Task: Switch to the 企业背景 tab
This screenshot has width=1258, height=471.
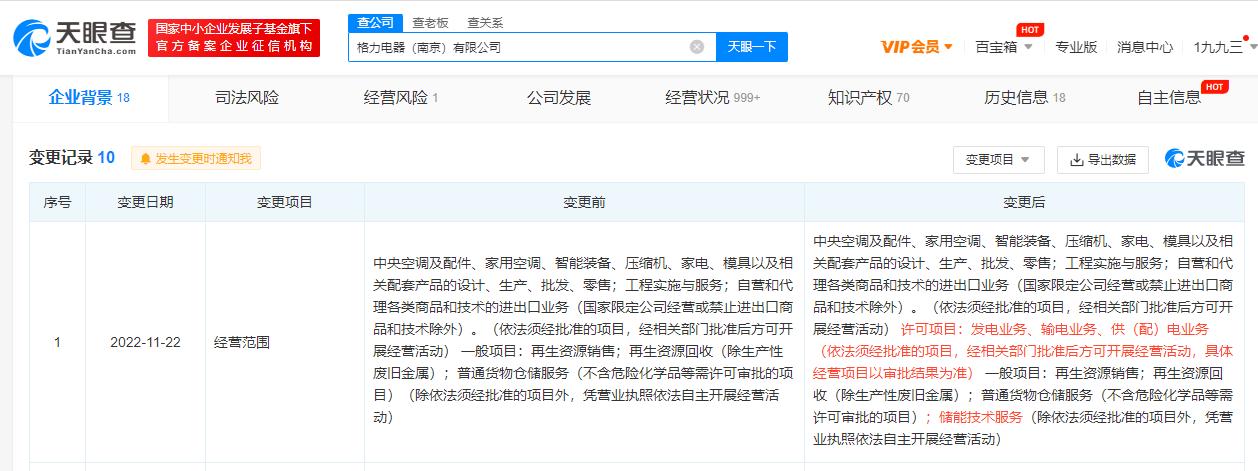Action: pyautogui.click(x=90, y=98)
